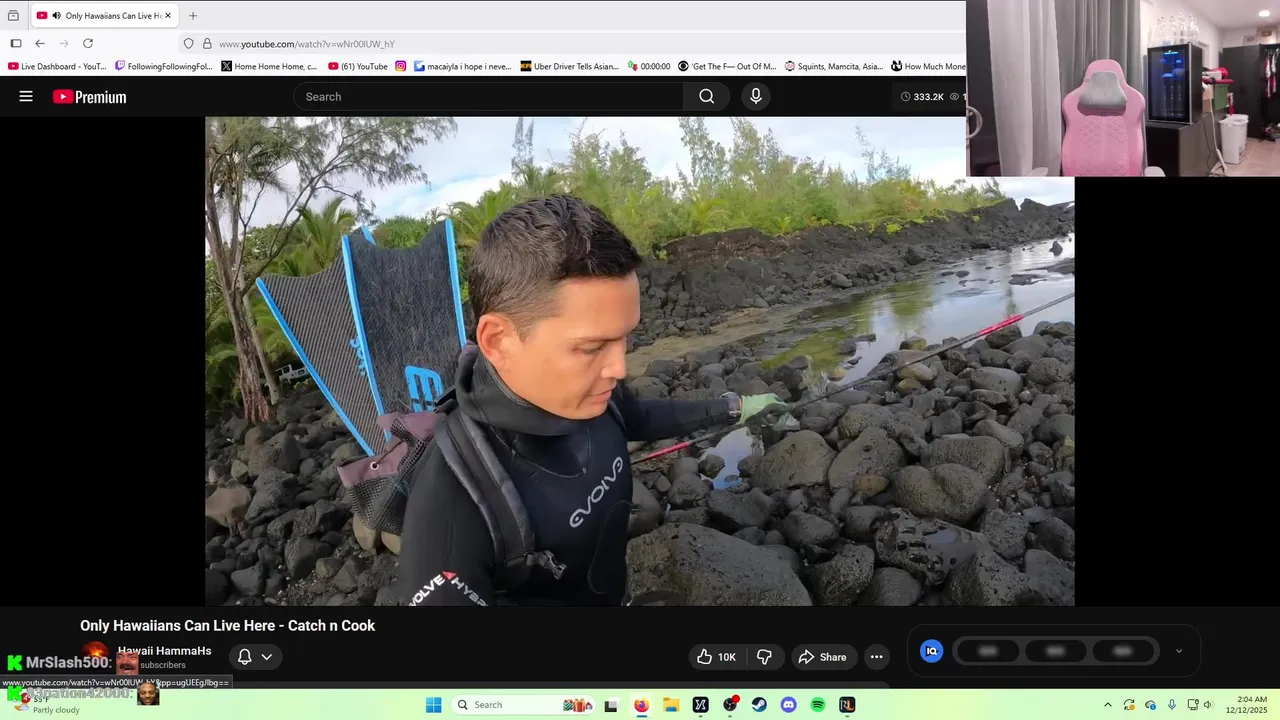
Task: Click the system tray microphone icon
Action: click(x=1171, y=705)
